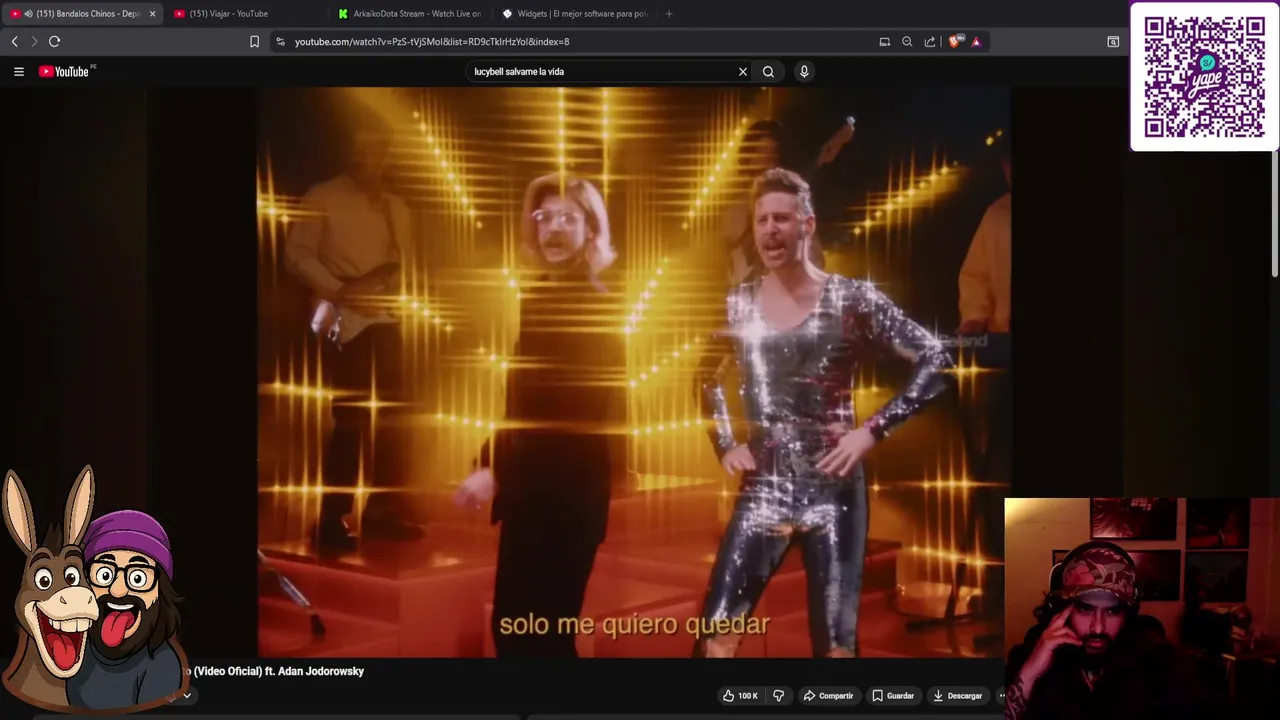Viewport: 1280px width, 720px height.
Task: Go back to the previous browser page
Action: [14, 41]
